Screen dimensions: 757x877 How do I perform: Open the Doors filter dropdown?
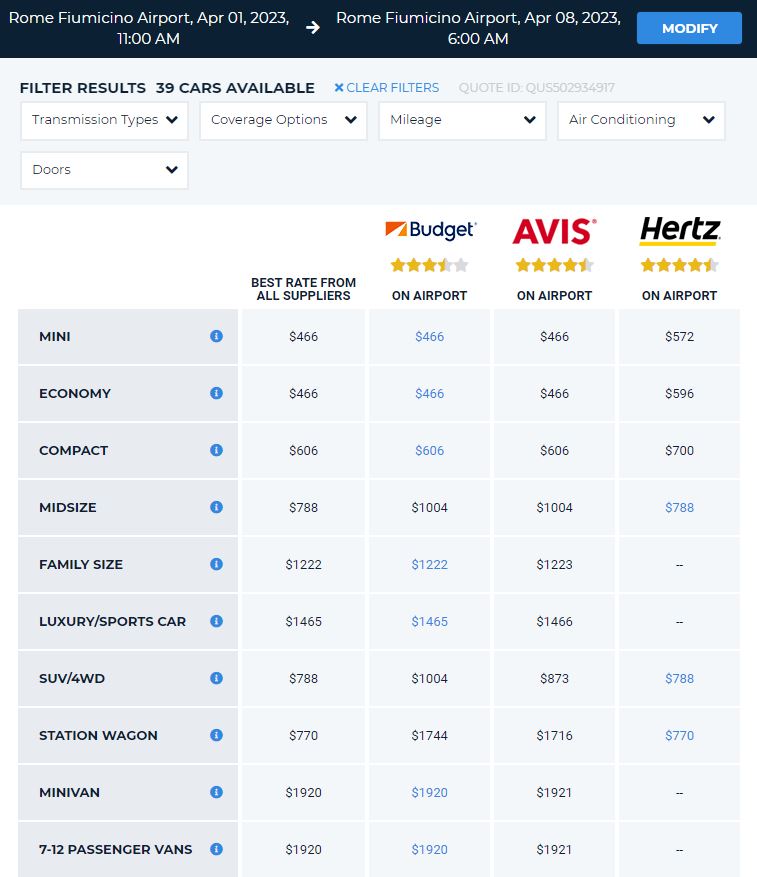pyautogui.click(x=104, y=170)
